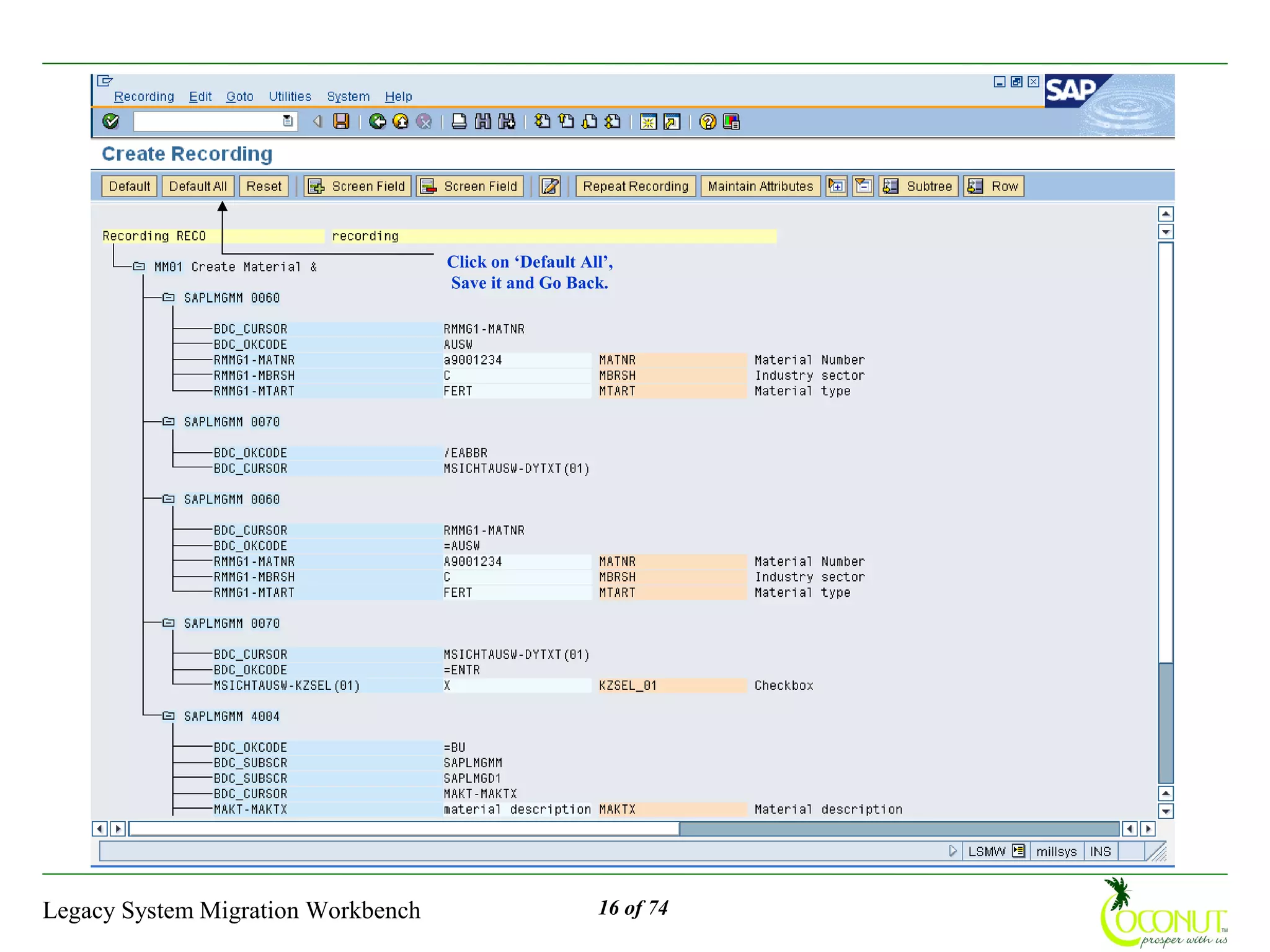Click the Default button
The image size is (1270, 952).
point(129,186)
